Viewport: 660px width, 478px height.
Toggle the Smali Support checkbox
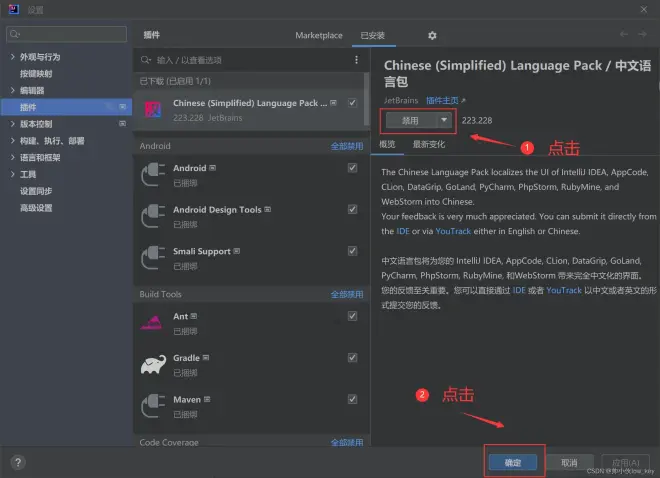coord(352,251)
